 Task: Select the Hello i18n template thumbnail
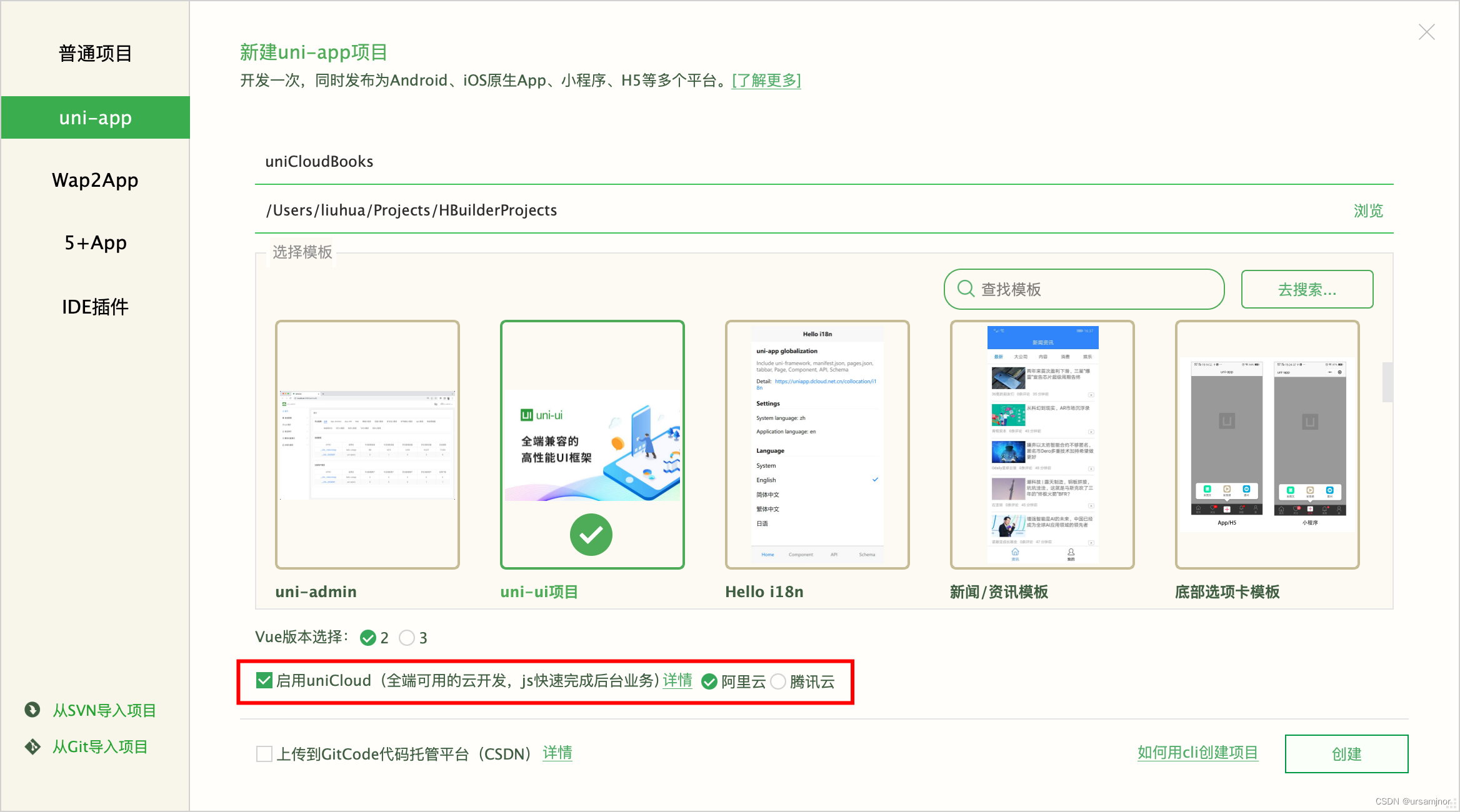[x=817, y=444]
